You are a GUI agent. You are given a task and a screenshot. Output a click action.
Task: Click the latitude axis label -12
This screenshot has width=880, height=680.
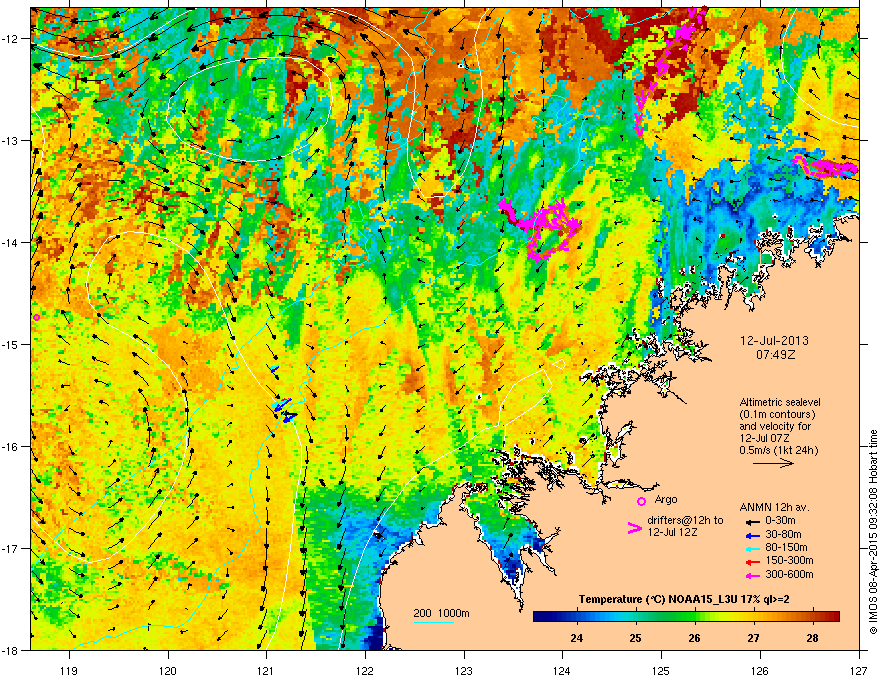pos(11,39)
